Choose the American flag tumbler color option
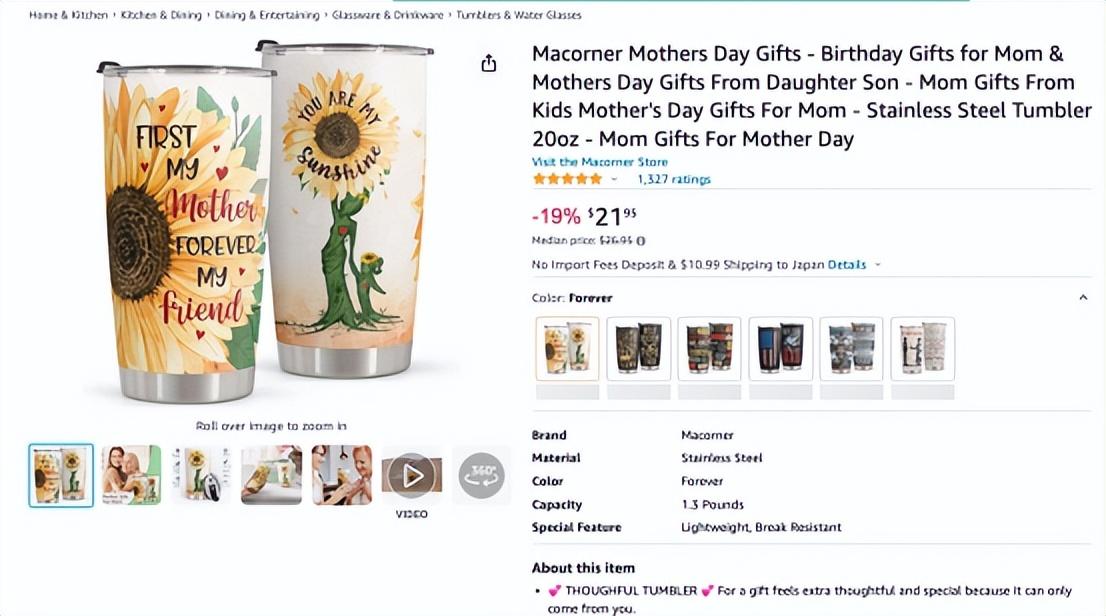This screenshot has height=616, width=1106. (x=780, y=349)
